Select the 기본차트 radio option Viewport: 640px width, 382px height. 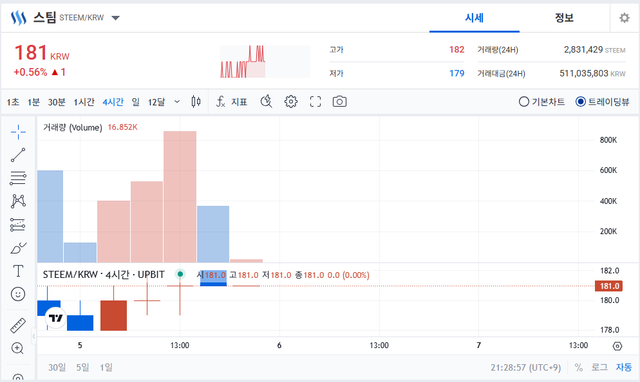[x=542, y=102]
